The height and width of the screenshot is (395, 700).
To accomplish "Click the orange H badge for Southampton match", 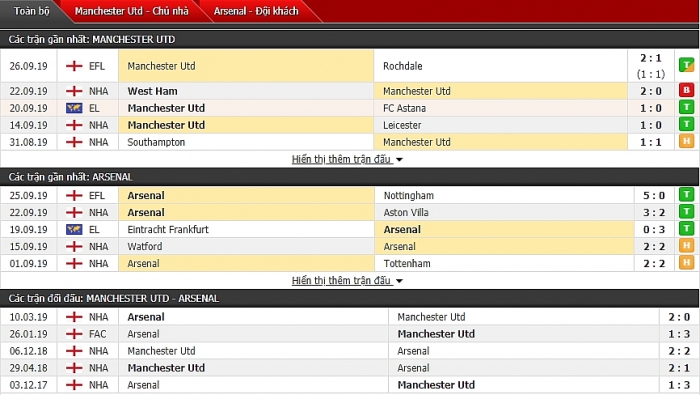I will click(687, 141).
